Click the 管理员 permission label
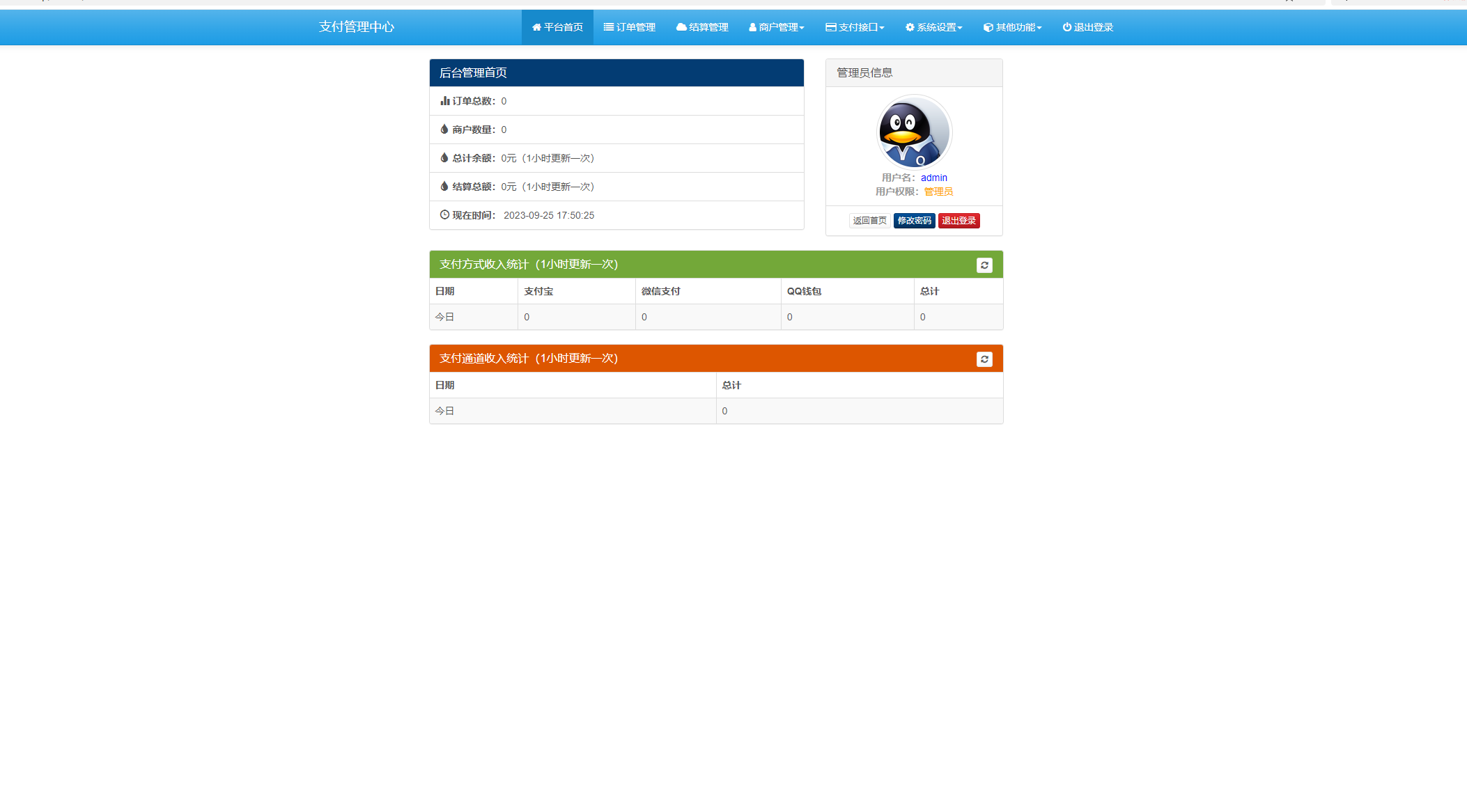The width and height of the screenshot is (1467, 812). coord(938,192)
